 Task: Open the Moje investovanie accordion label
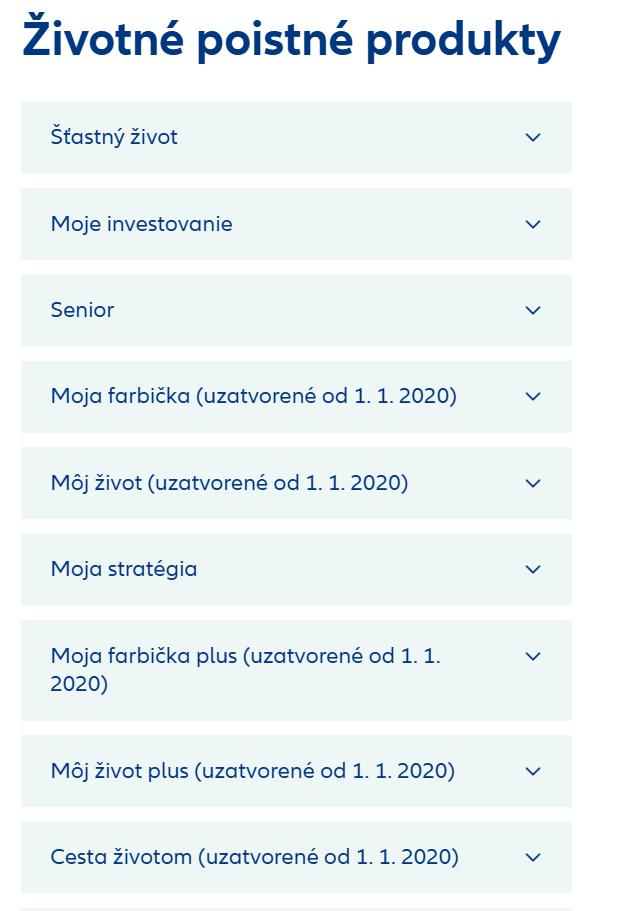[x=141, y=224]
